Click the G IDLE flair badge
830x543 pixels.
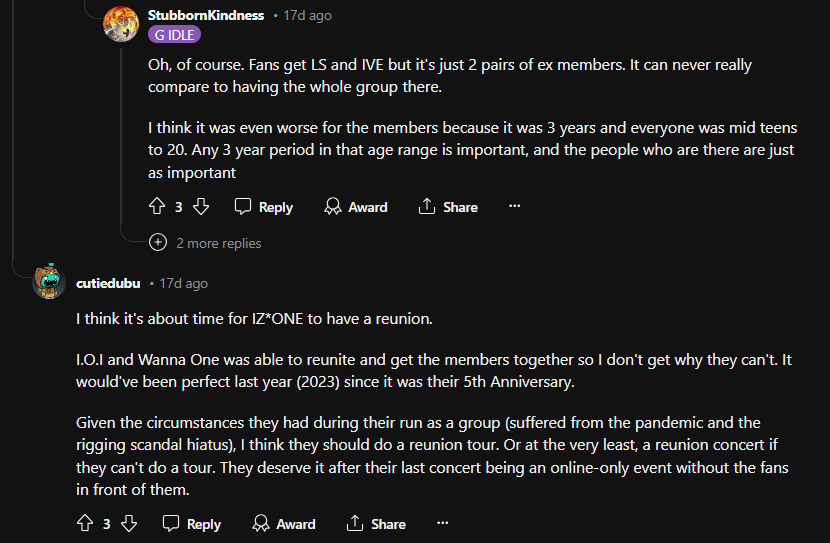point(174,34)
